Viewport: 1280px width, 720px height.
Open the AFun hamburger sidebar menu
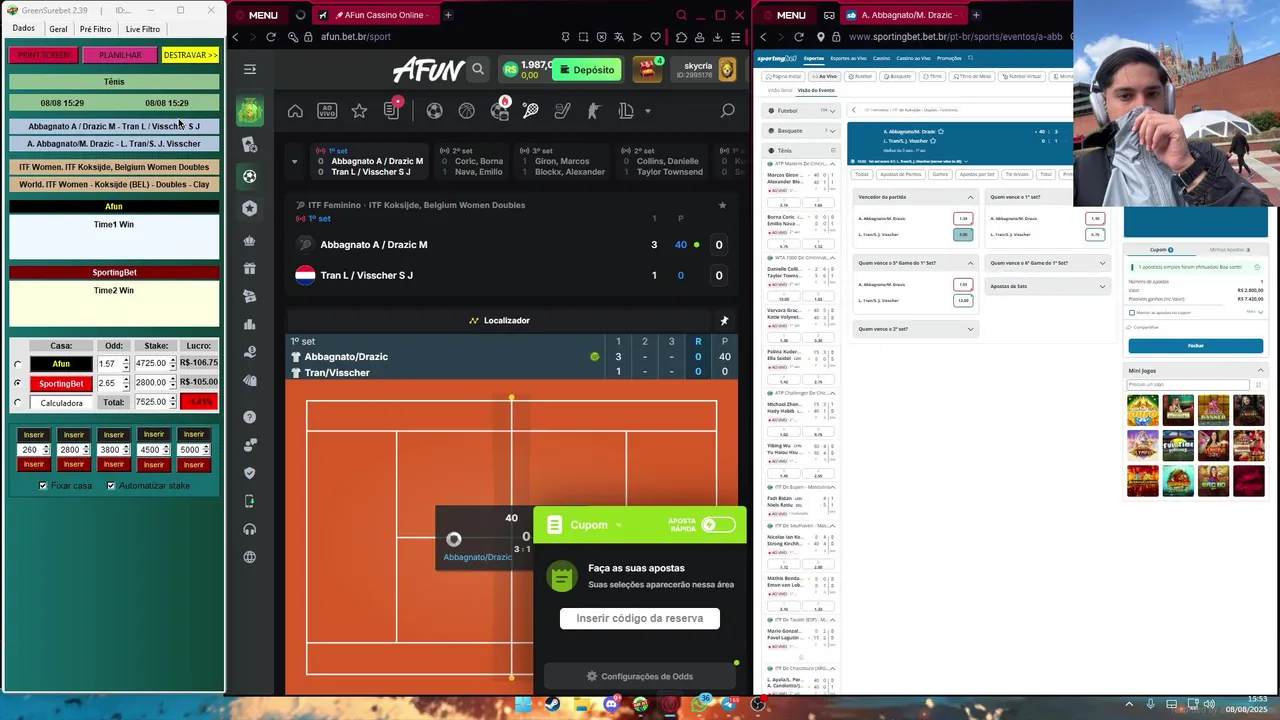(x=250, y=69)
